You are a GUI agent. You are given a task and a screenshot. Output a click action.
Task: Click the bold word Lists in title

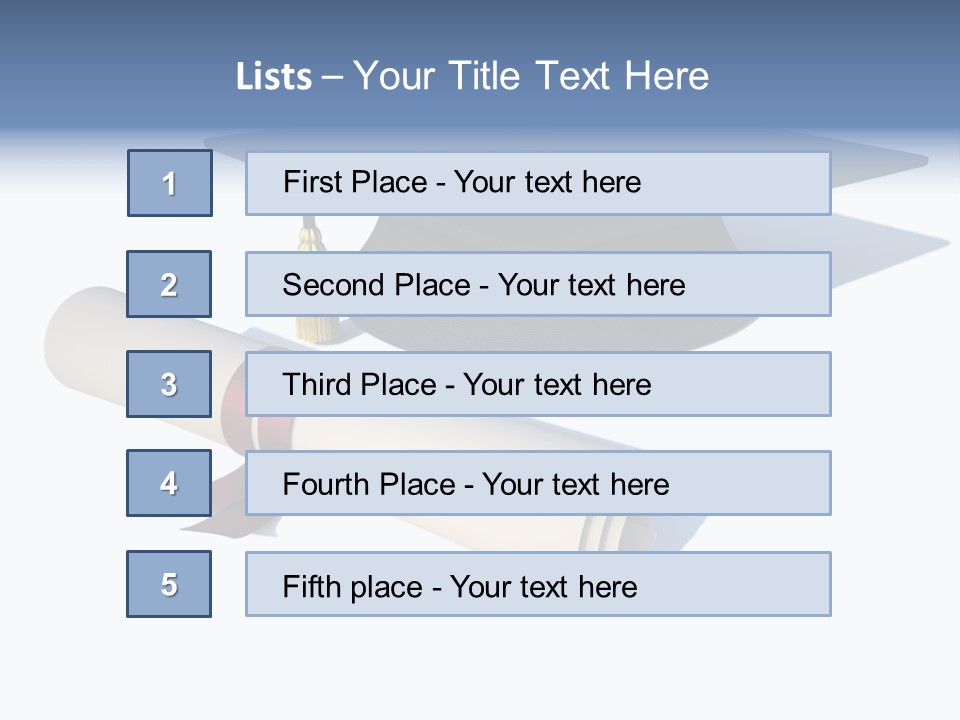click(274, 77)
